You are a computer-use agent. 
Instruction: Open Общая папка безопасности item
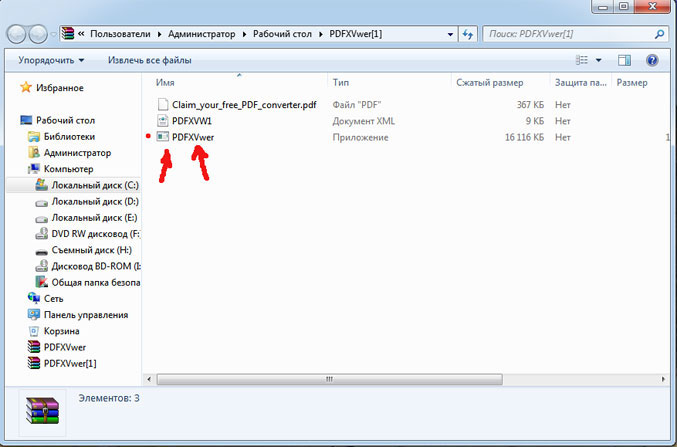click(x=96, y=282)
